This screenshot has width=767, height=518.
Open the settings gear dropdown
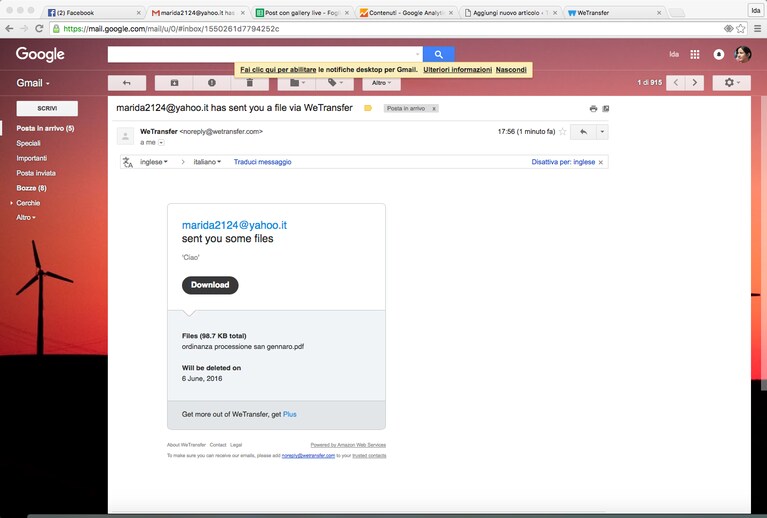click(x=731, y=83)
